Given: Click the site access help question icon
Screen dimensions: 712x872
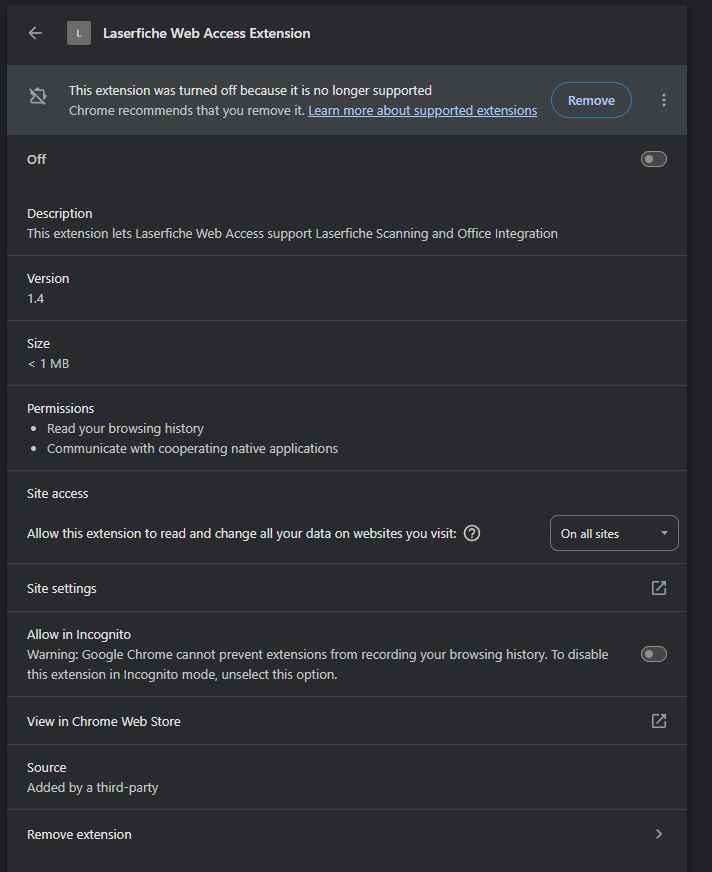Looking at the screenshot, I should tap(472, 533).
